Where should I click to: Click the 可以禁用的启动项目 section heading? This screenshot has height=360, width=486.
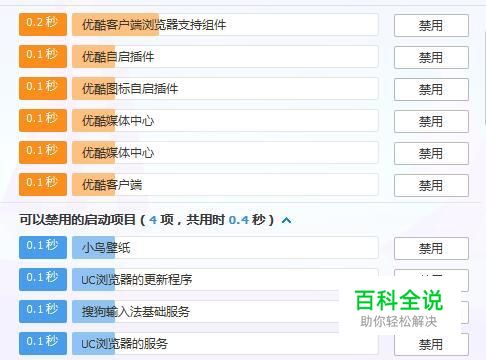(147, 220)
